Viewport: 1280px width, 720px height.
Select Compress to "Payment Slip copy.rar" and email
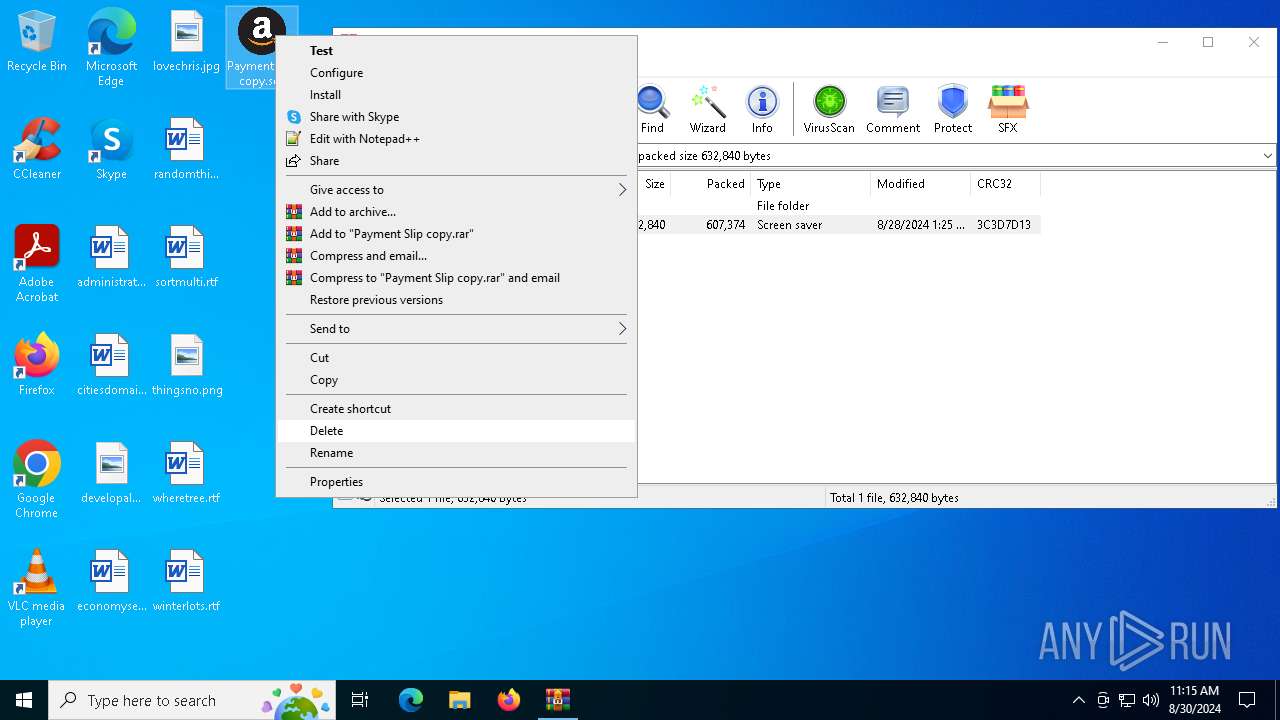pyautogui.click(x=456, y=278)
